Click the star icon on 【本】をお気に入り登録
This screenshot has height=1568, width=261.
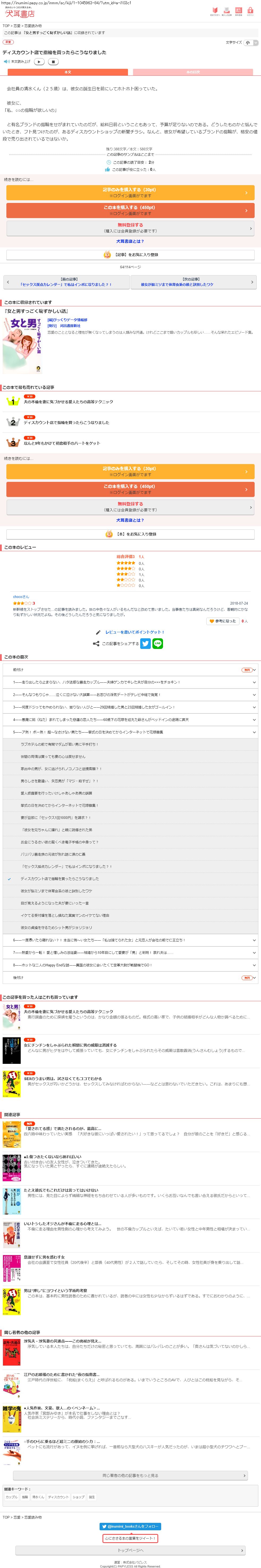109,534
